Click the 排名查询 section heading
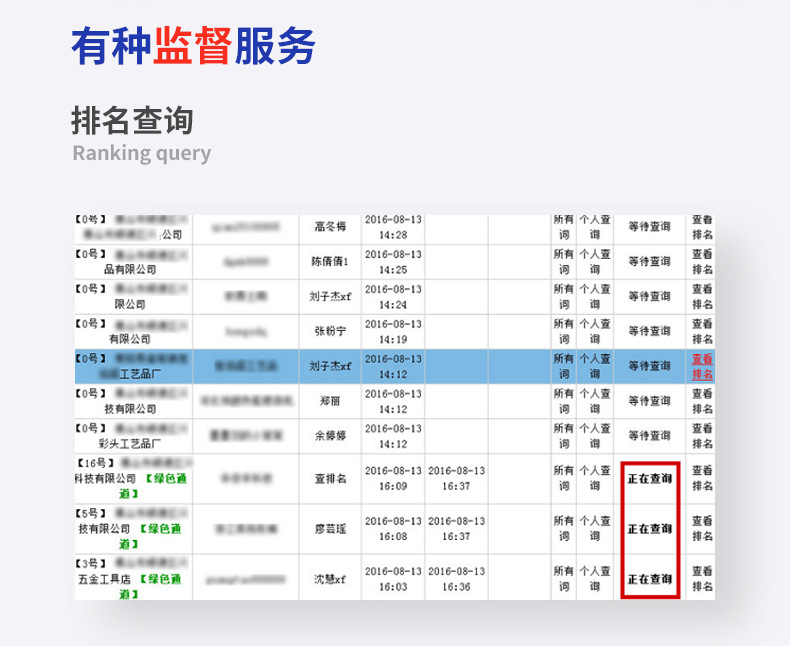This screenshot has width=790, height=646. (x=132, y=120)
